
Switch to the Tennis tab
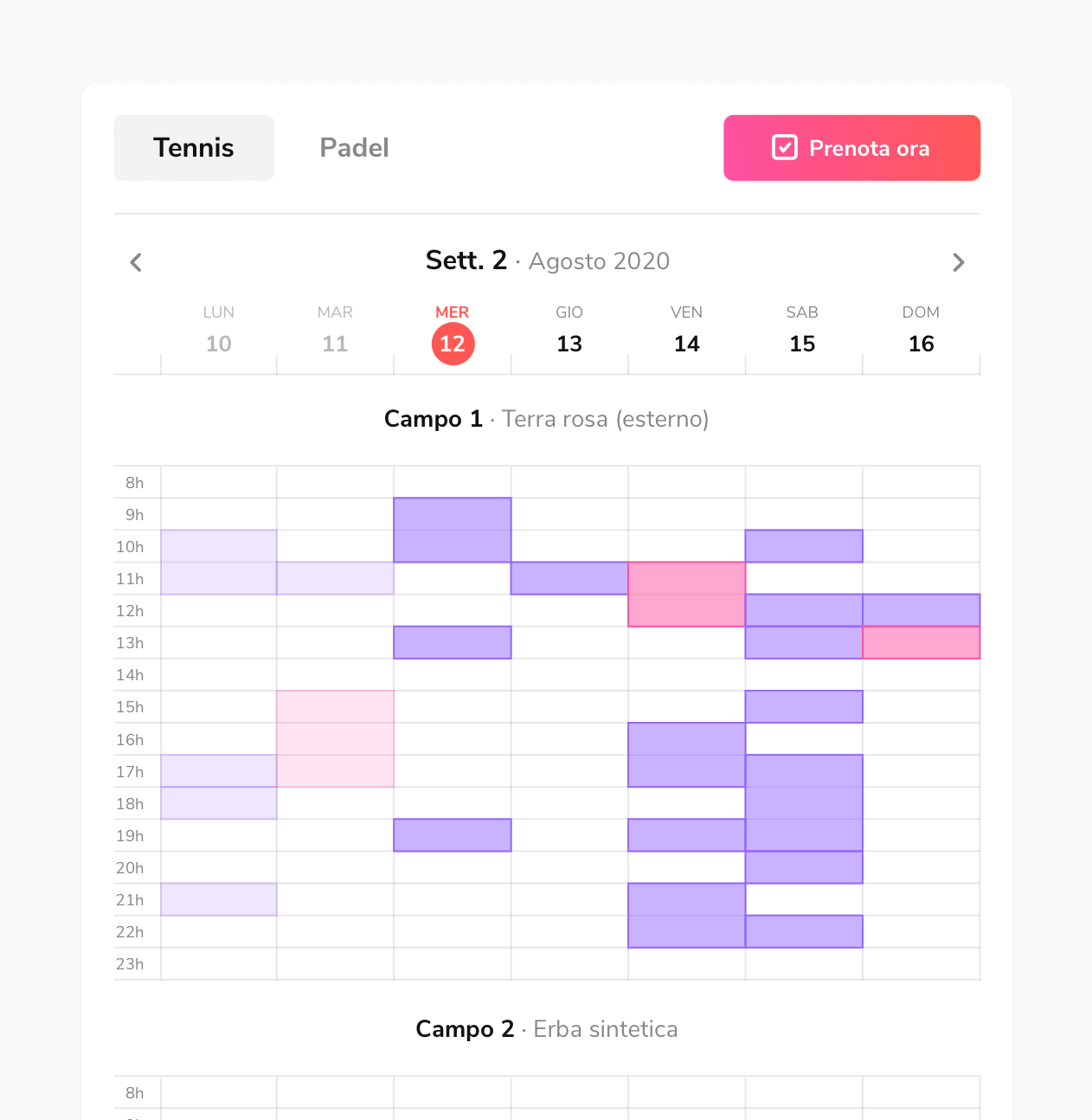coord(194,148)
